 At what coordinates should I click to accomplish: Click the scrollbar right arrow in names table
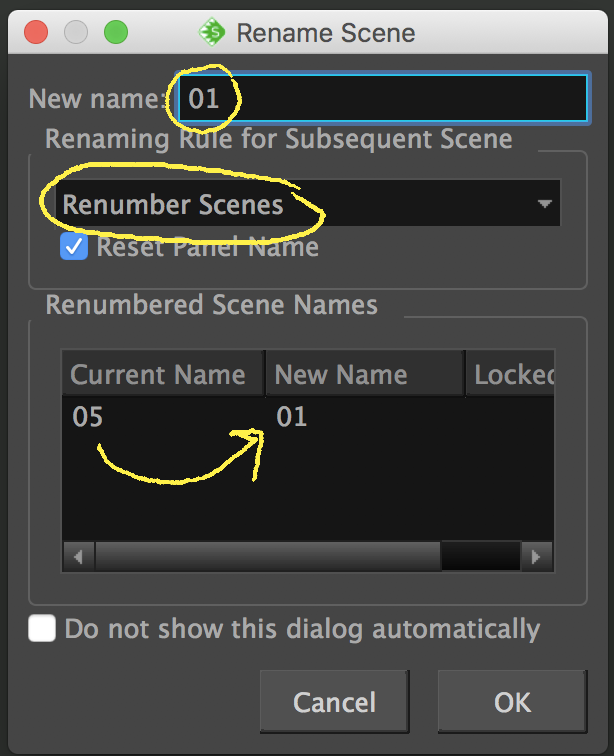537,556
